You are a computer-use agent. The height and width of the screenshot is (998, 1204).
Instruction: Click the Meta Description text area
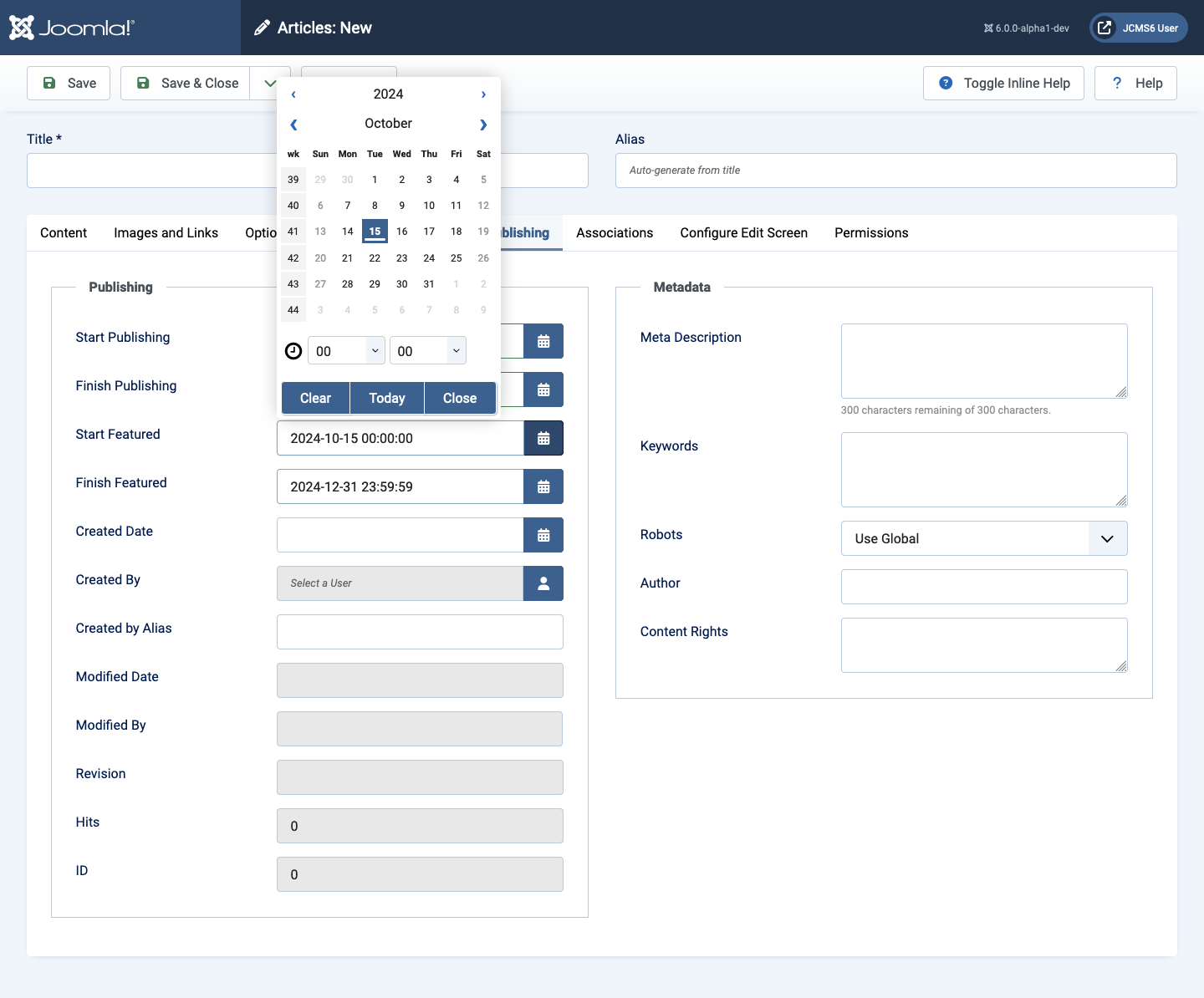click(x=983, y=361)
